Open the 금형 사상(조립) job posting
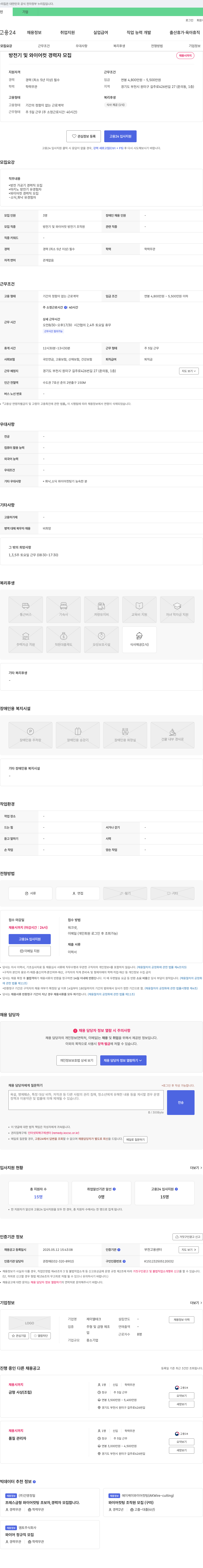The height and width of the screenshot is (1568, 203). tap(20, 1392)
